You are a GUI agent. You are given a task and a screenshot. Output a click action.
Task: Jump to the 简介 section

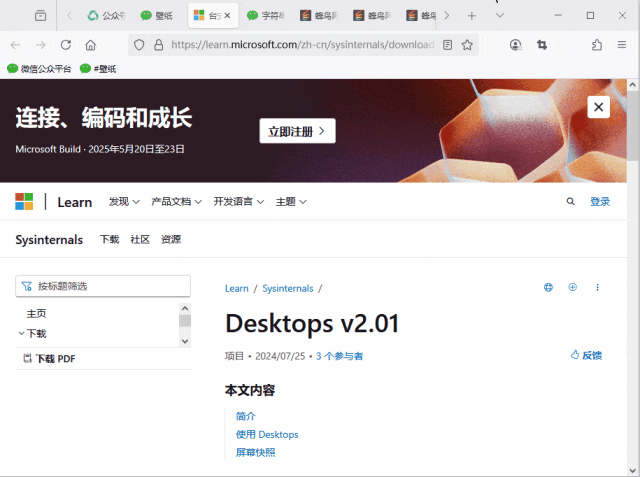(x=246, y=416)
